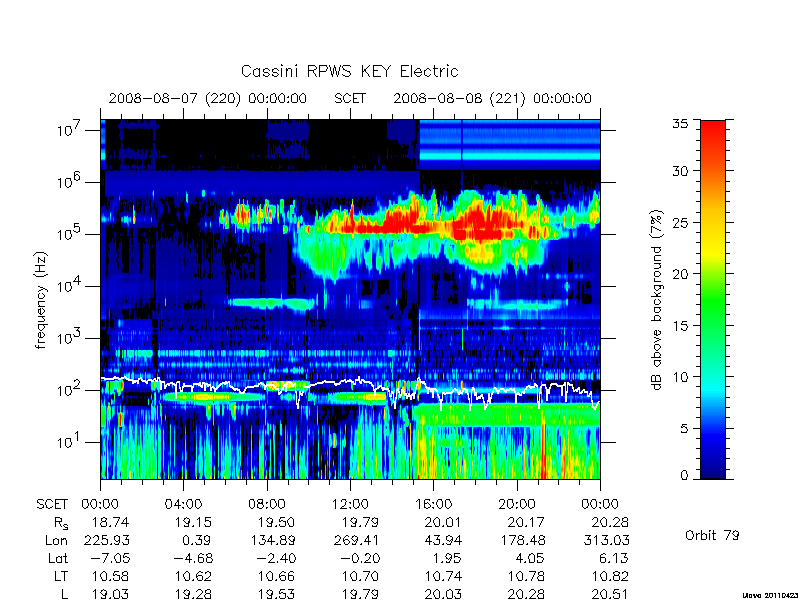
Task: Click the Rs value 20.01
Action: point(442,522)
